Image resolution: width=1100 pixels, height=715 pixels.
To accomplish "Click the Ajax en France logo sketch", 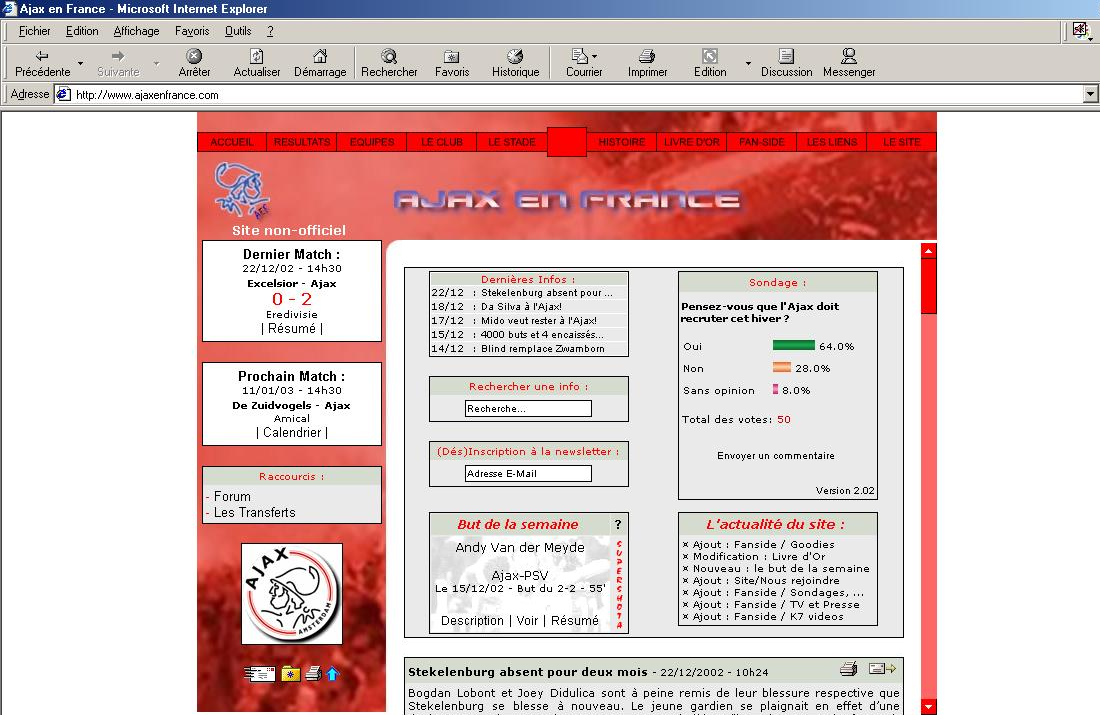I will (242, 191).
